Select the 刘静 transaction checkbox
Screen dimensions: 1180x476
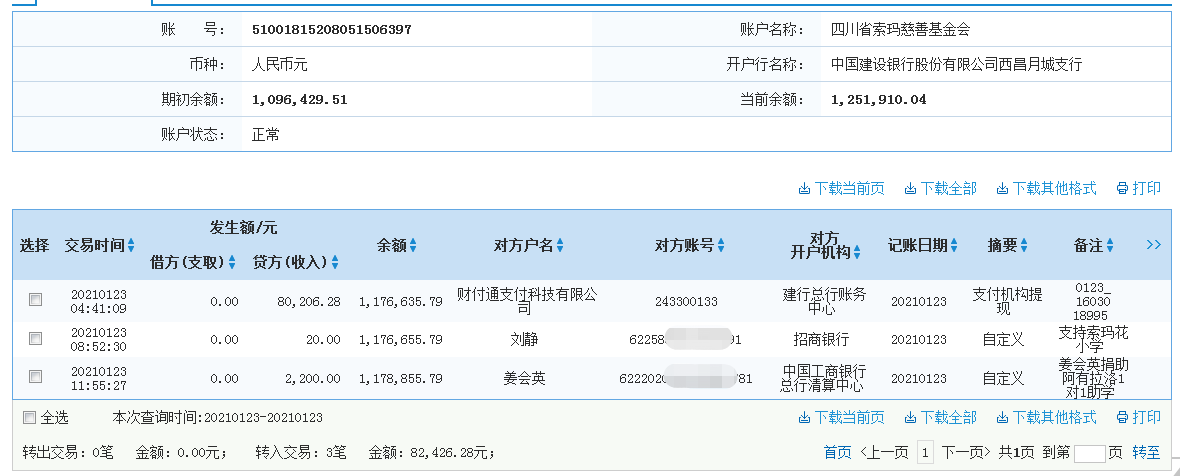(36, 339)
